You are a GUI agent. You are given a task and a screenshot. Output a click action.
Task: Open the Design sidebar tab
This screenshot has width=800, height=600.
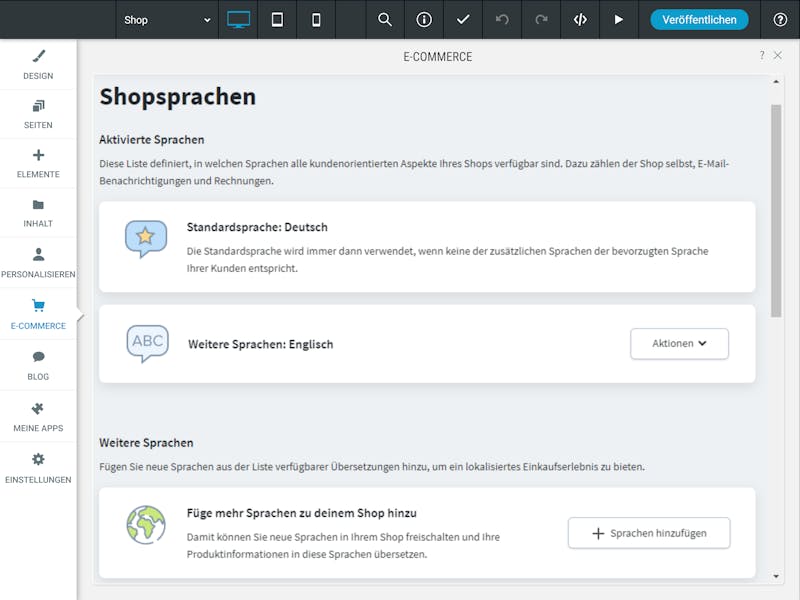[38, 65]
